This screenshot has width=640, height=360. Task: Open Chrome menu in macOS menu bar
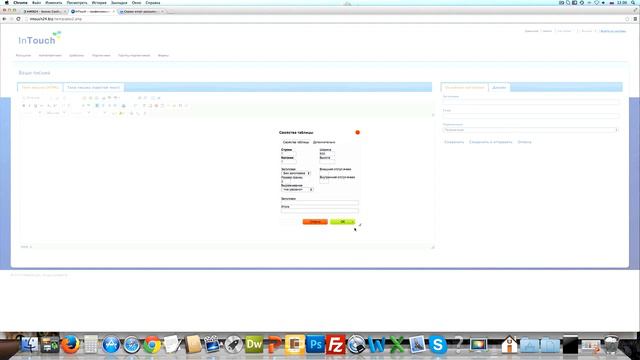pos(20,2)
